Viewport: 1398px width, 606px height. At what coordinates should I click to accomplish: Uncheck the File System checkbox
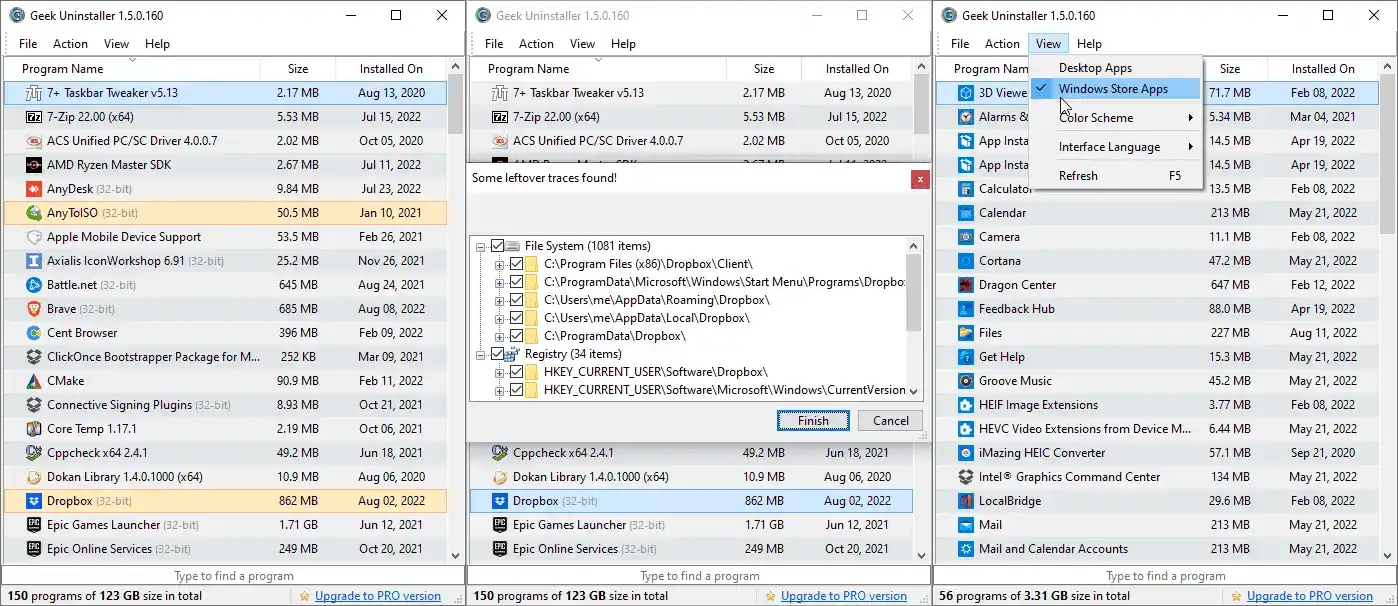[498, 246]
